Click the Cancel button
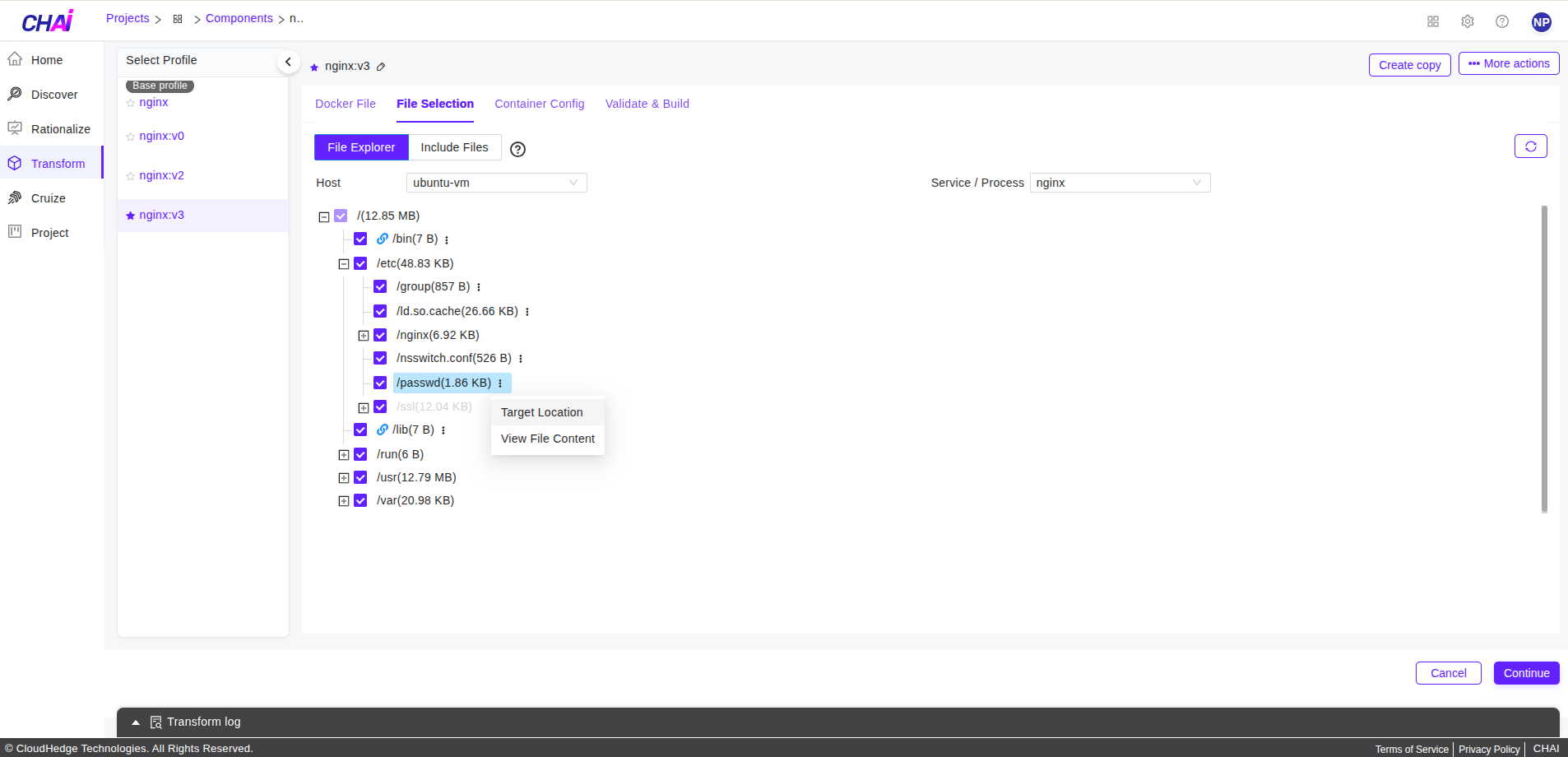This screenshot has height=757, width=1568. (1449, 673)
